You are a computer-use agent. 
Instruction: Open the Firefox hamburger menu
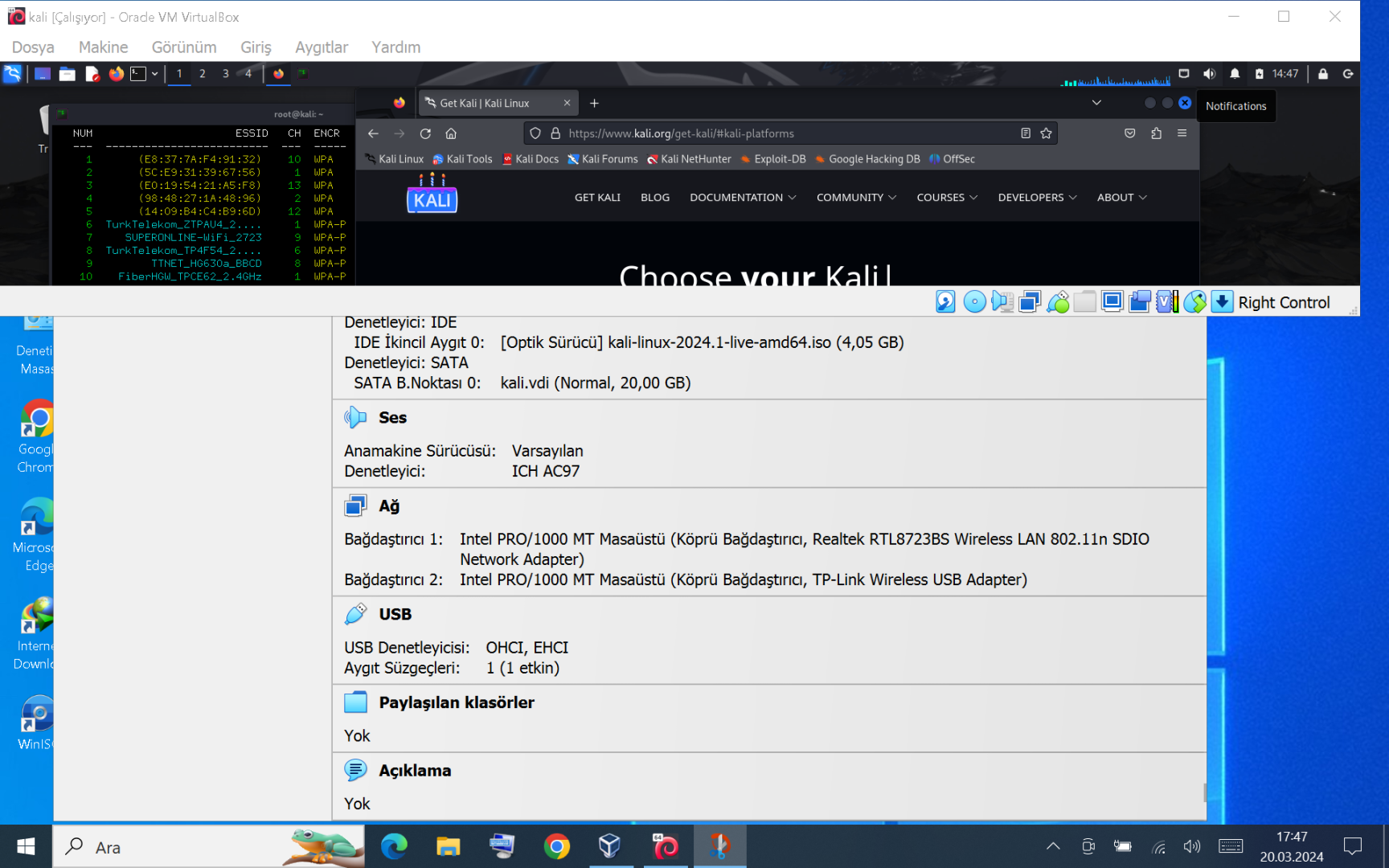1182,133
